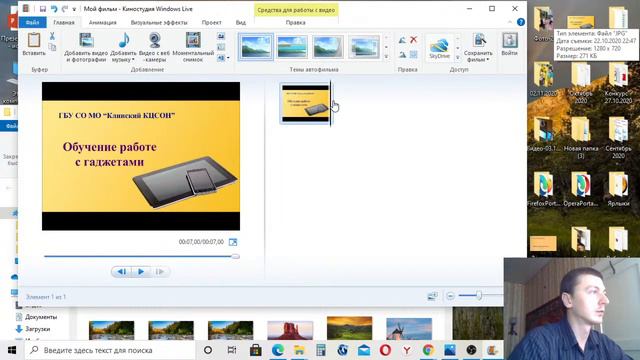
Task: Click the small Caption icon in the Добавление group
Action: 221,47
